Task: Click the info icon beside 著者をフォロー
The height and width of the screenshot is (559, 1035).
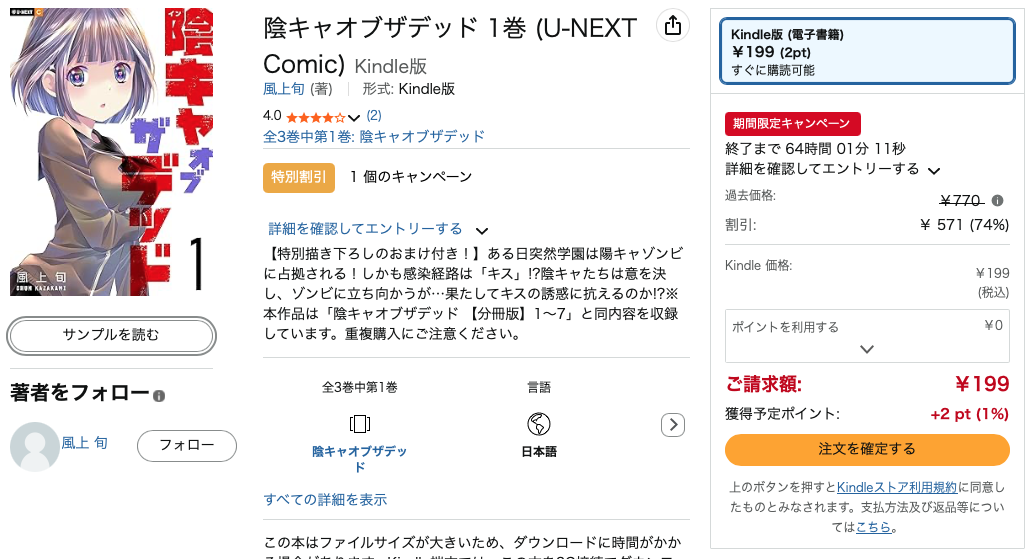Action: point(159,396)
